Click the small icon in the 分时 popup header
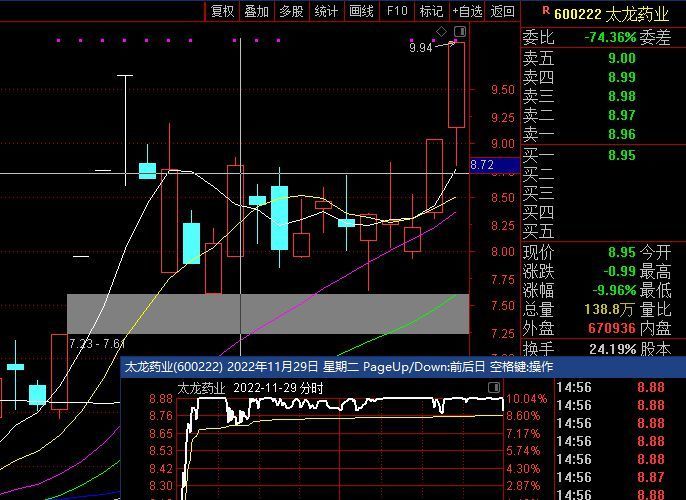This screenshot has width=686, height=500. [x=493, y=387]
